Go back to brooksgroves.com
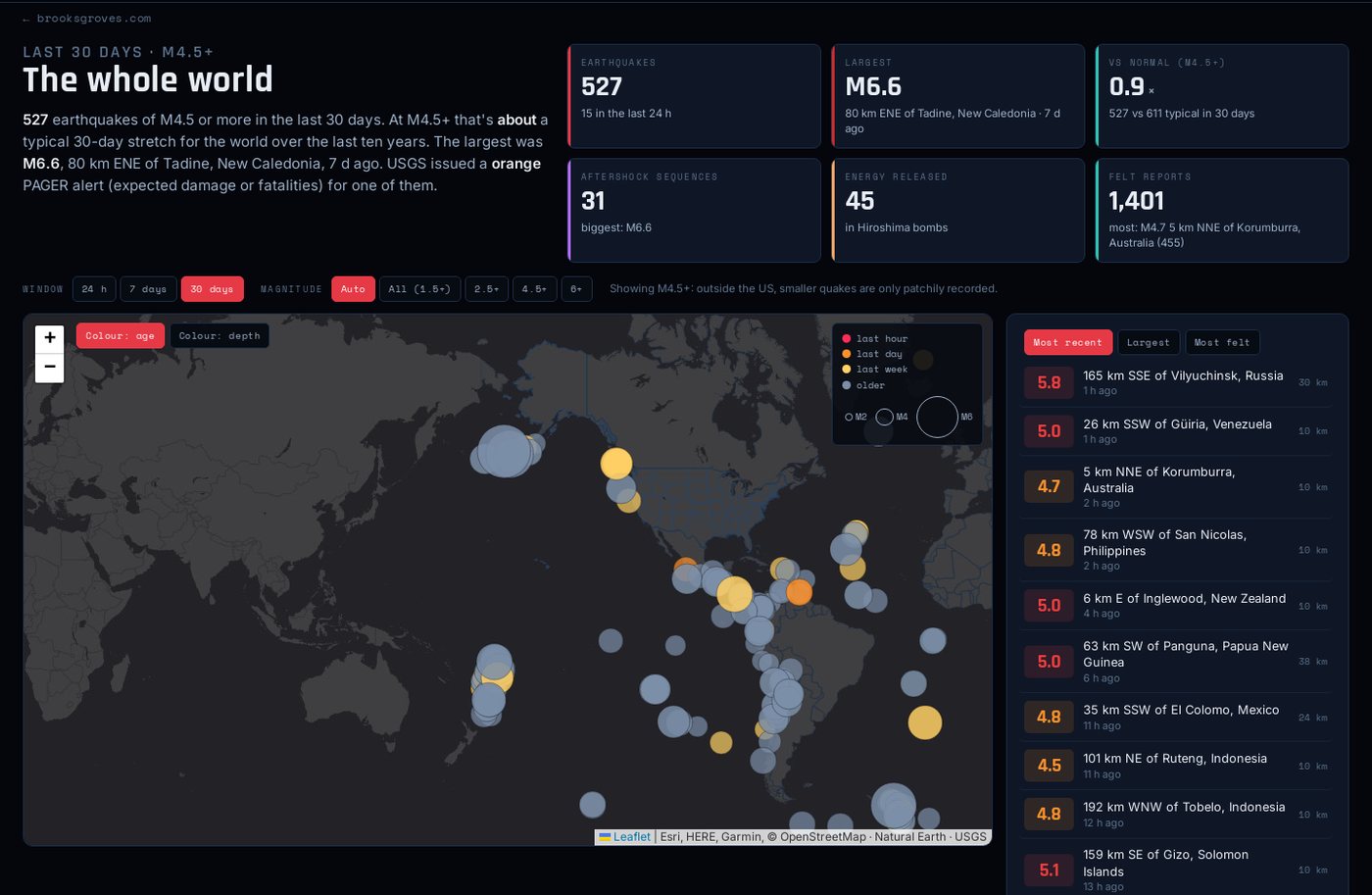1372x895 pixels. (86, 19)
